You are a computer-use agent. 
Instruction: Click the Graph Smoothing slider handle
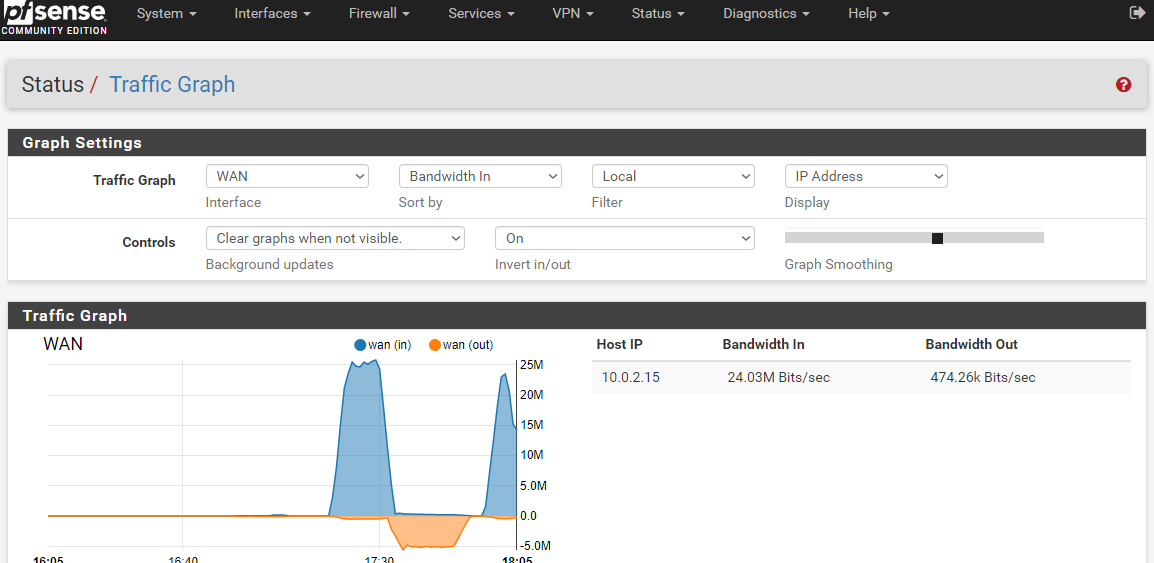click(937, 238)
